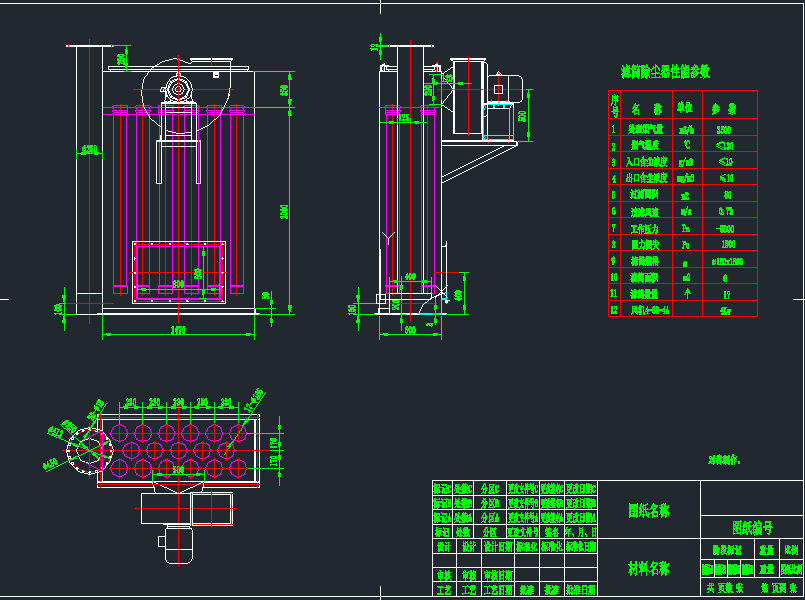The width and height of the screenshot is (805, 600).
Task: Select the 比例 cell in title block
Action: click(791, 550)
